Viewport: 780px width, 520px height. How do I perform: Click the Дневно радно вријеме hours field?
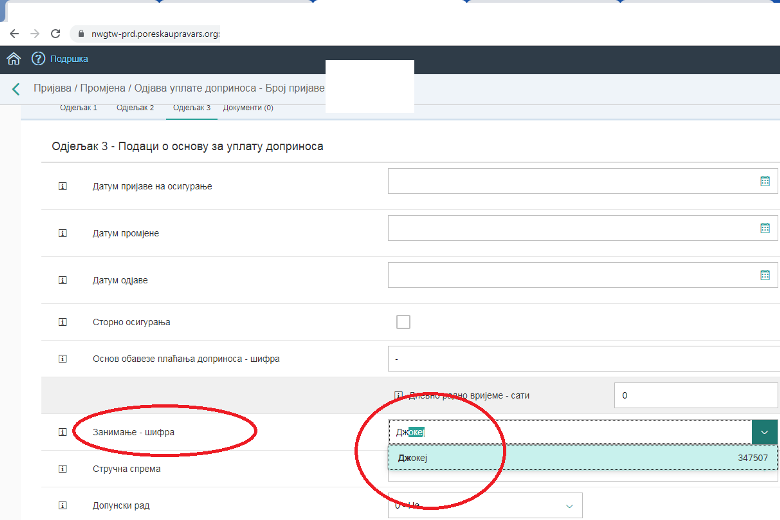pyautogui.click(x=695, y=395)
